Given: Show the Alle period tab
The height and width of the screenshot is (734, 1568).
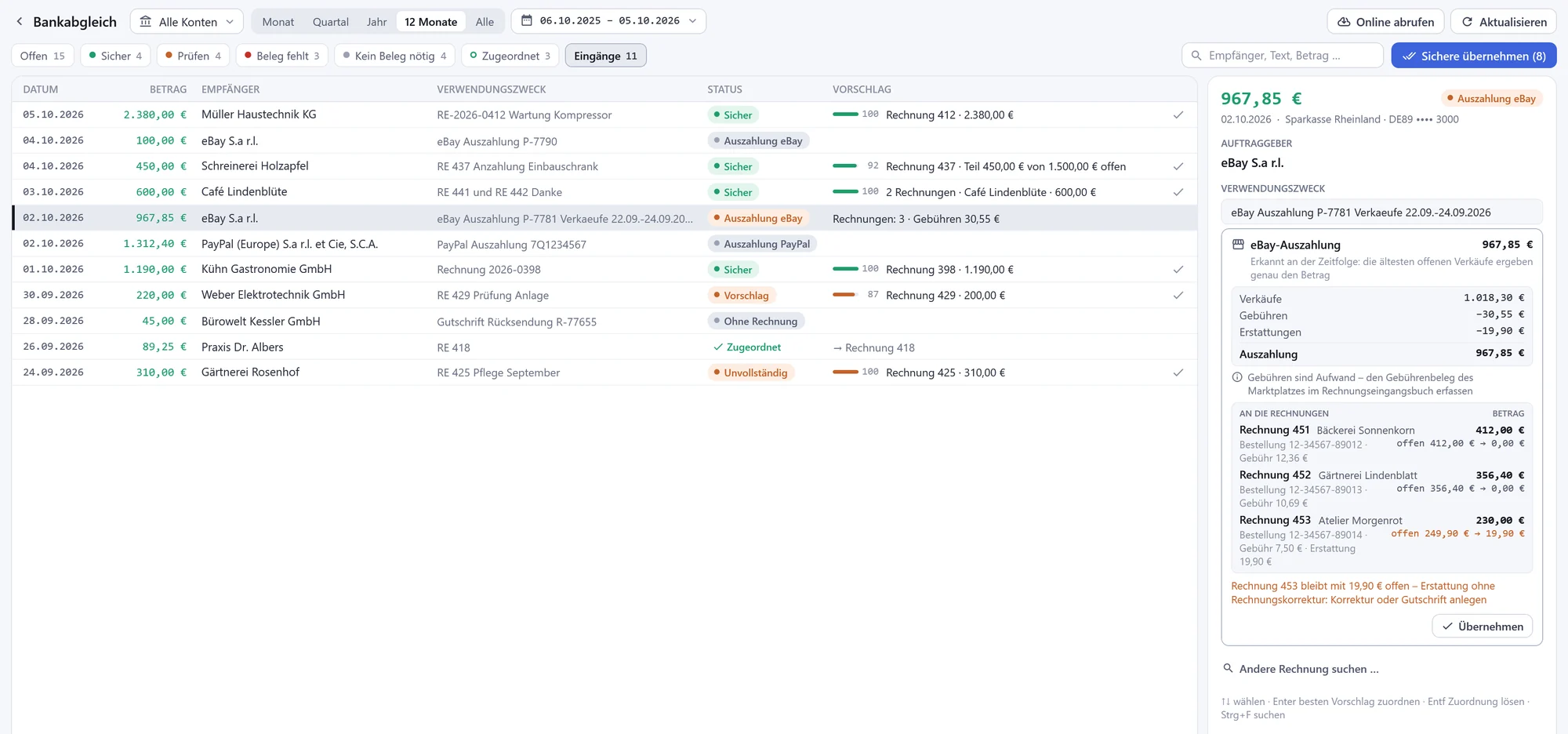Looking at the screenshot, I should [485, 22].
